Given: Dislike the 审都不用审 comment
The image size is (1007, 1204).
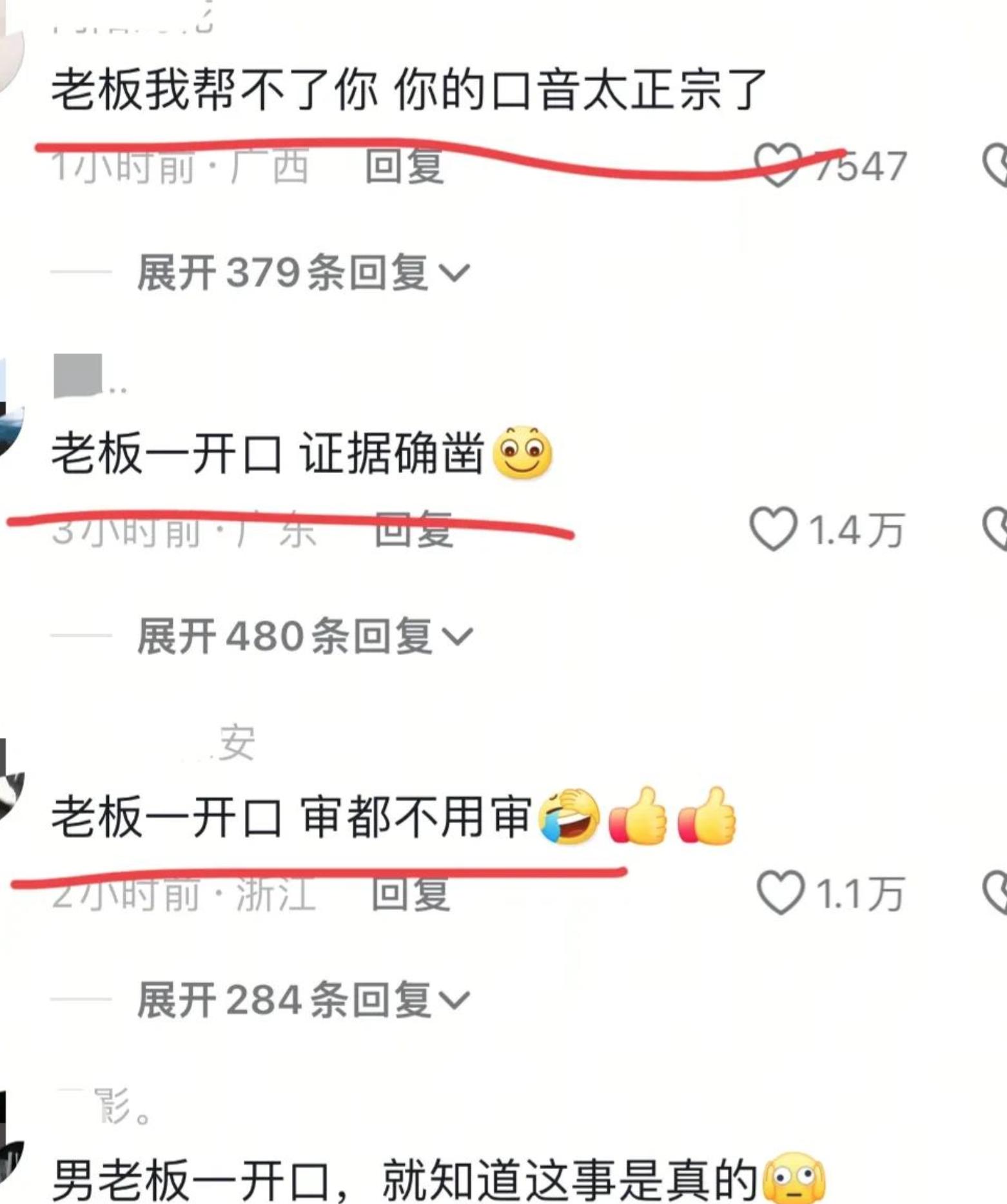Looking at the screenshot, I should click(995, 893).
